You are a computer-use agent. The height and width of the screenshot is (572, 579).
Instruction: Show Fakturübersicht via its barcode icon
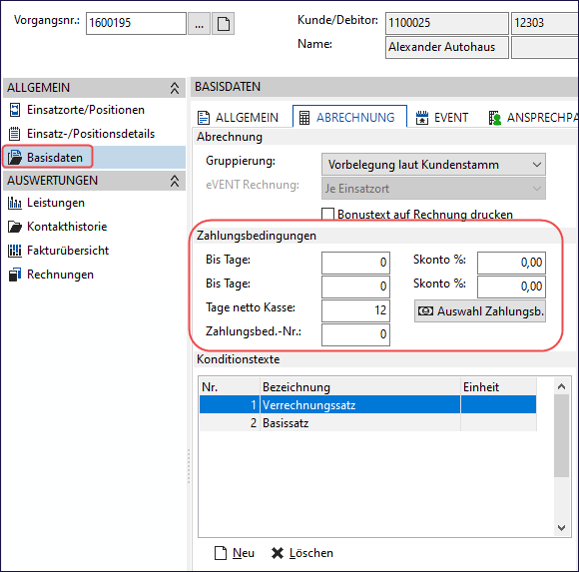[14, 251]
